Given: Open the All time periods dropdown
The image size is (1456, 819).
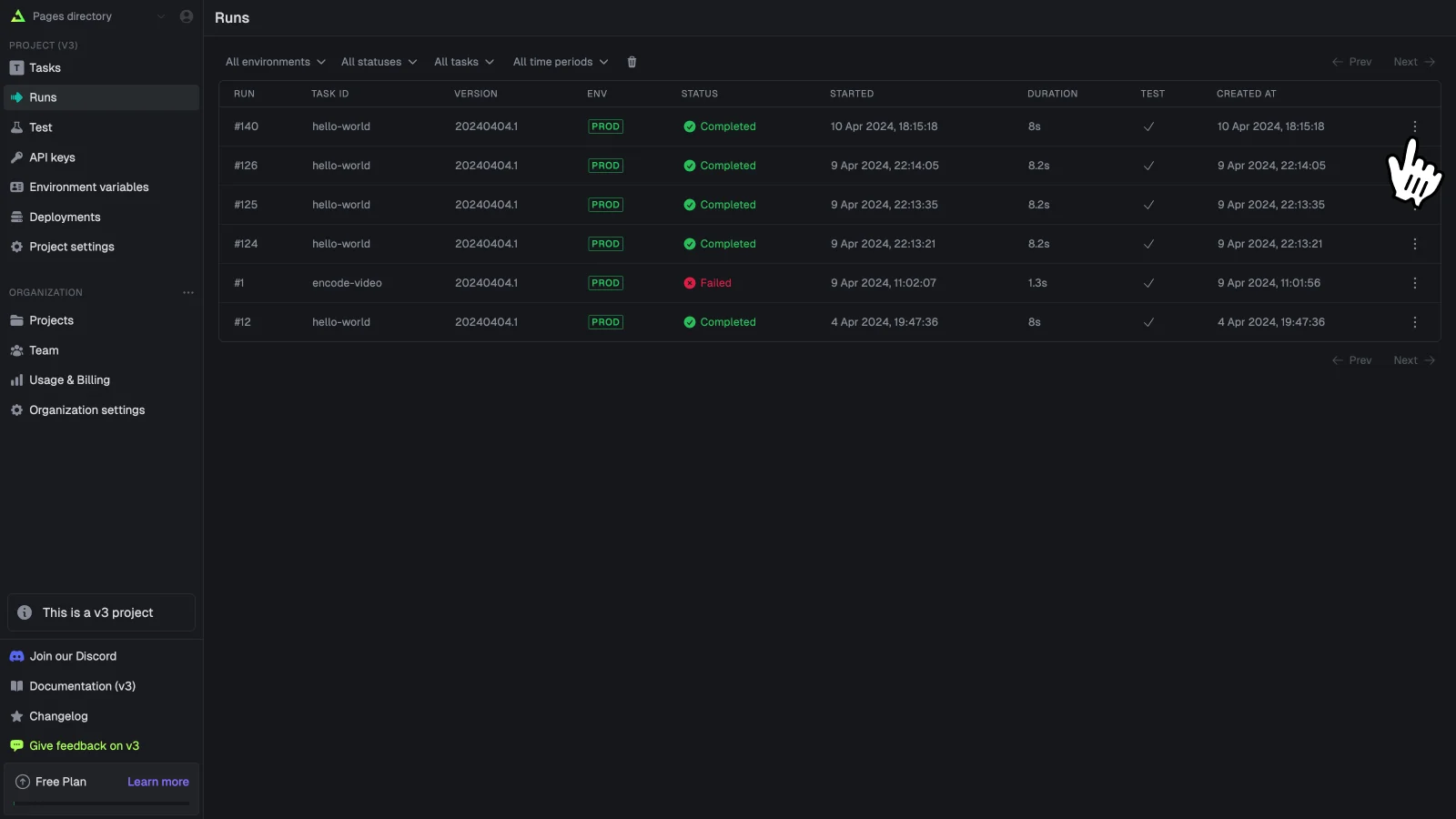Looking at the screenshot, I should [561, 62].
